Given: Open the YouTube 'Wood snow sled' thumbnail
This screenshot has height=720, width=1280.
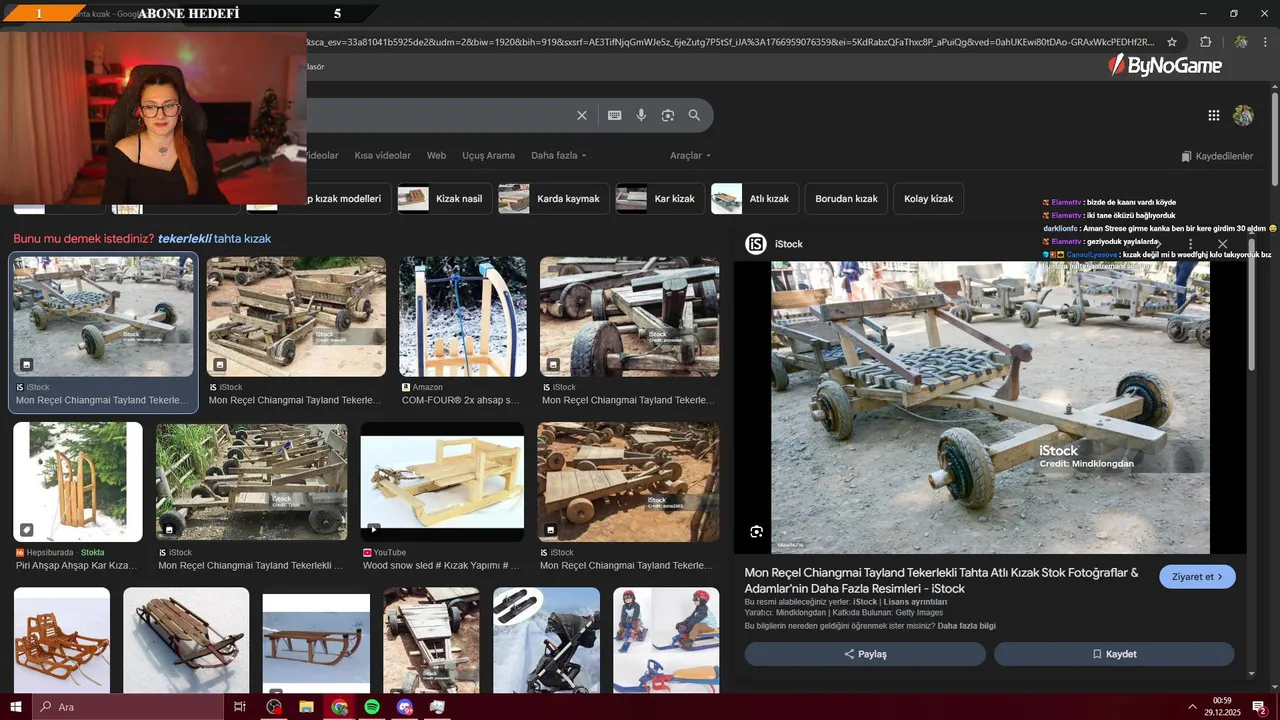Looking at the screenshot, I should click(x=442, y=482).
